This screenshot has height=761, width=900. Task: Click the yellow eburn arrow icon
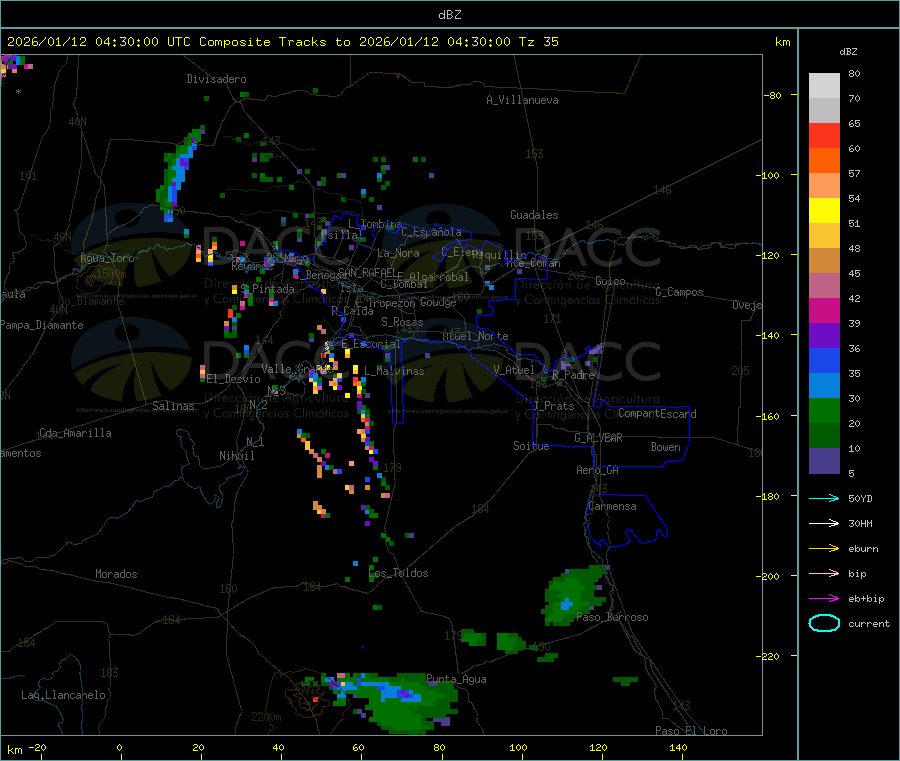pyautogui.click(x=824, y=548)
